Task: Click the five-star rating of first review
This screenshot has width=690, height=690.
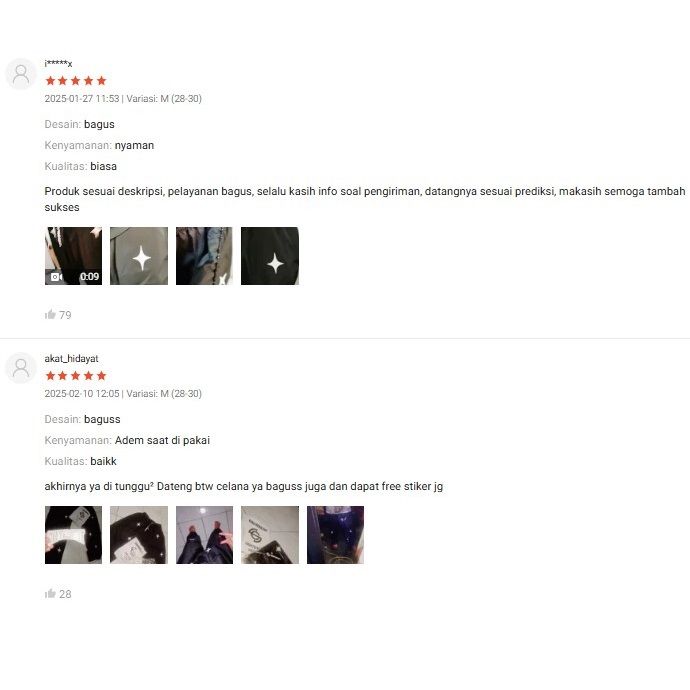Action: point(76,81)
